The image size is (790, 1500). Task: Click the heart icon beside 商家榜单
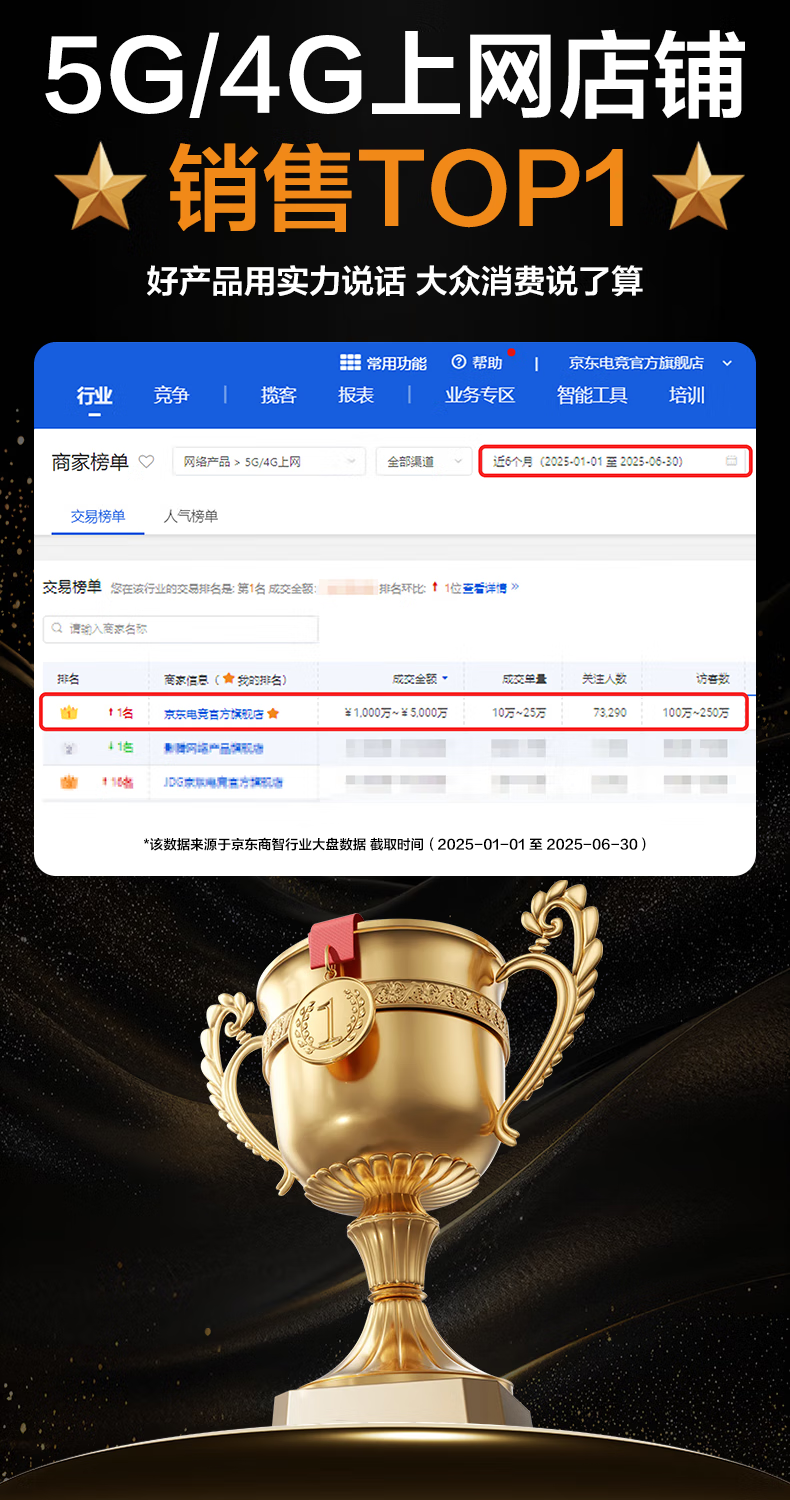(x=146, y=462)
